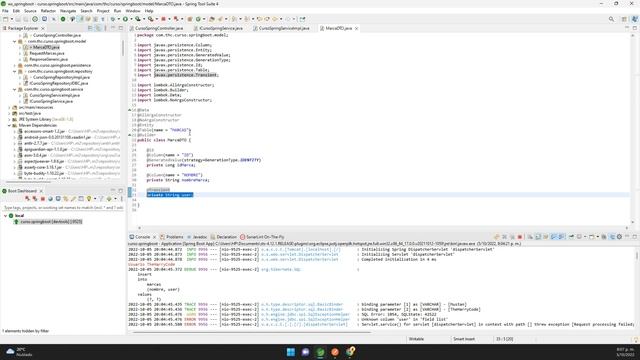The image size is (640, 360).
Task: Open the Spring Tool Suite taskbar icon
Action: (320, 352)
